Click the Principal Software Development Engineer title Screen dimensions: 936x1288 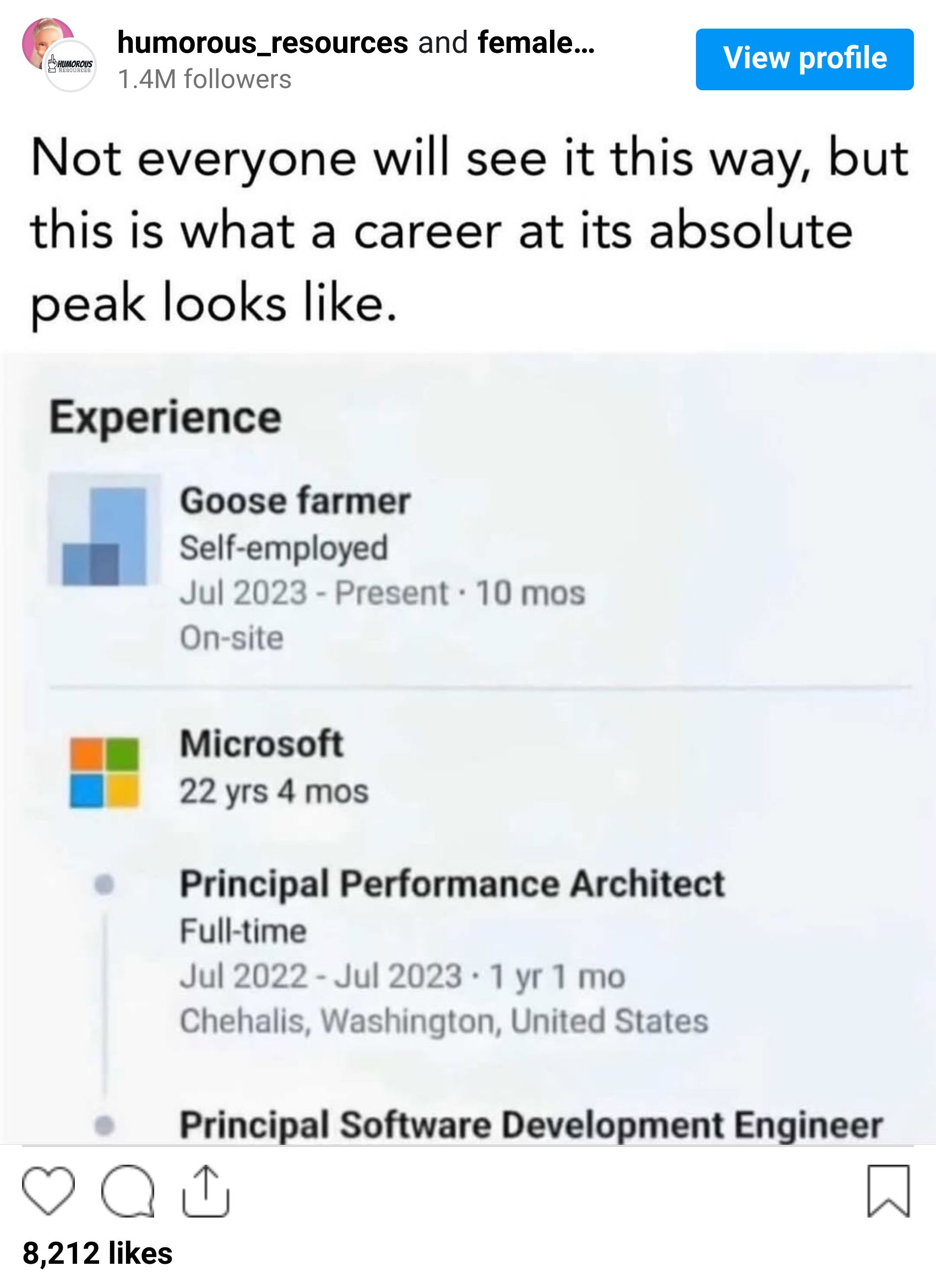pos(531,1125)
